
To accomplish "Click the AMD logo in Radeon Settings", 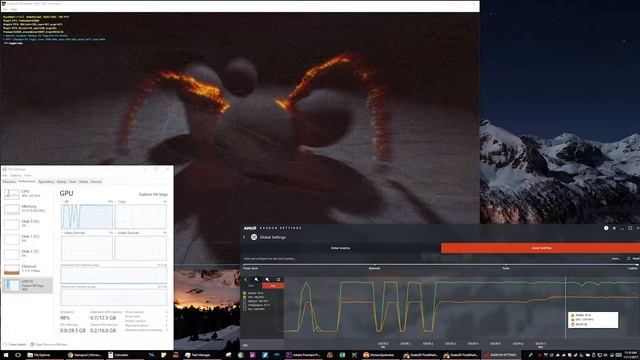I will pos(250,228).
